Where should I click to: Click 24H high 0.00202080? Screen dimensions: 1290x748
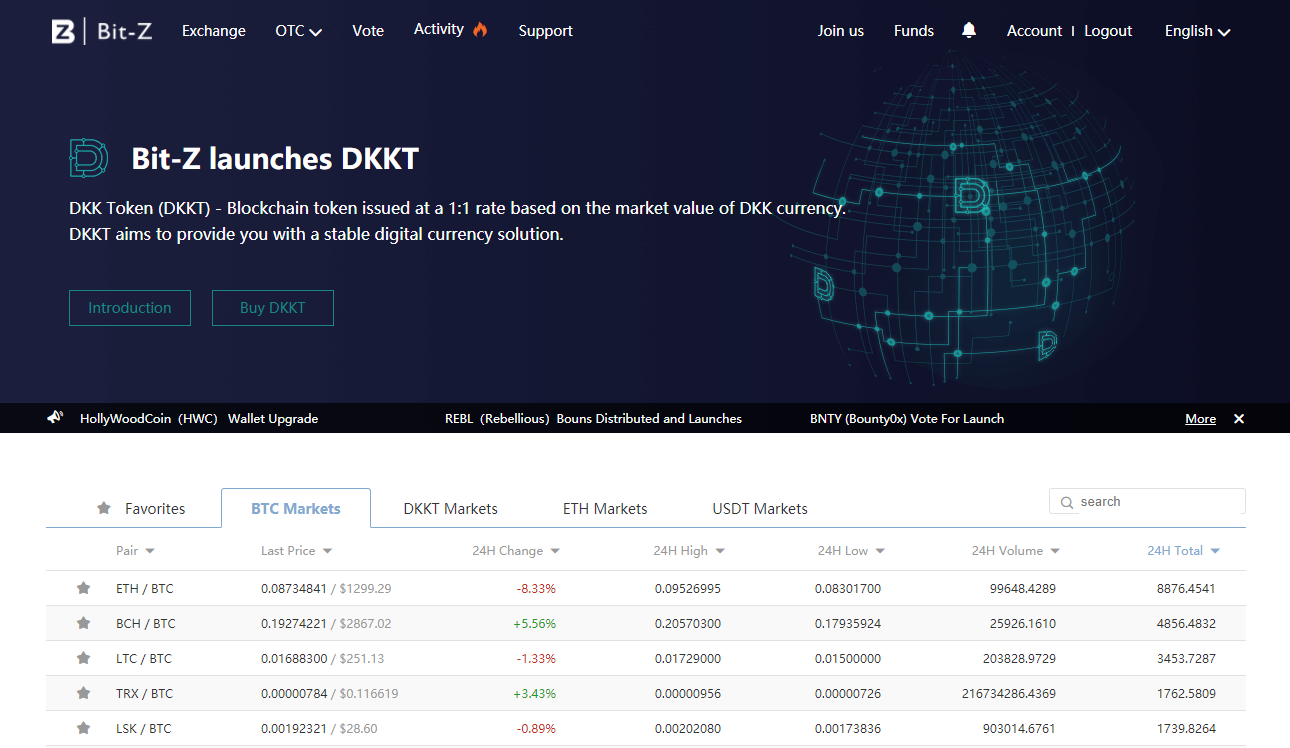688,728
